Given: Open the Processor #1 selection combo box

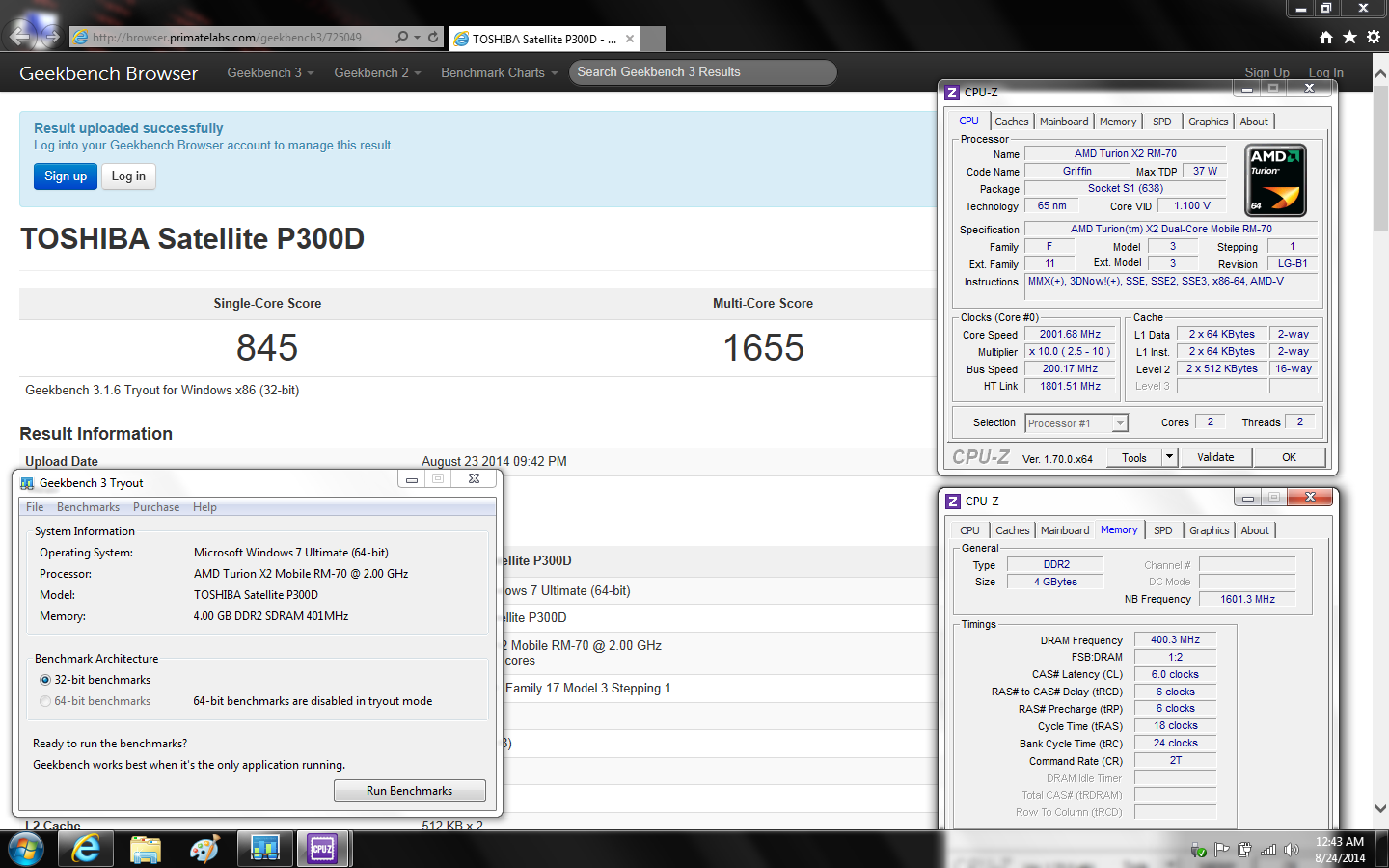Looking at the screenshot, I should point(1076,423).
